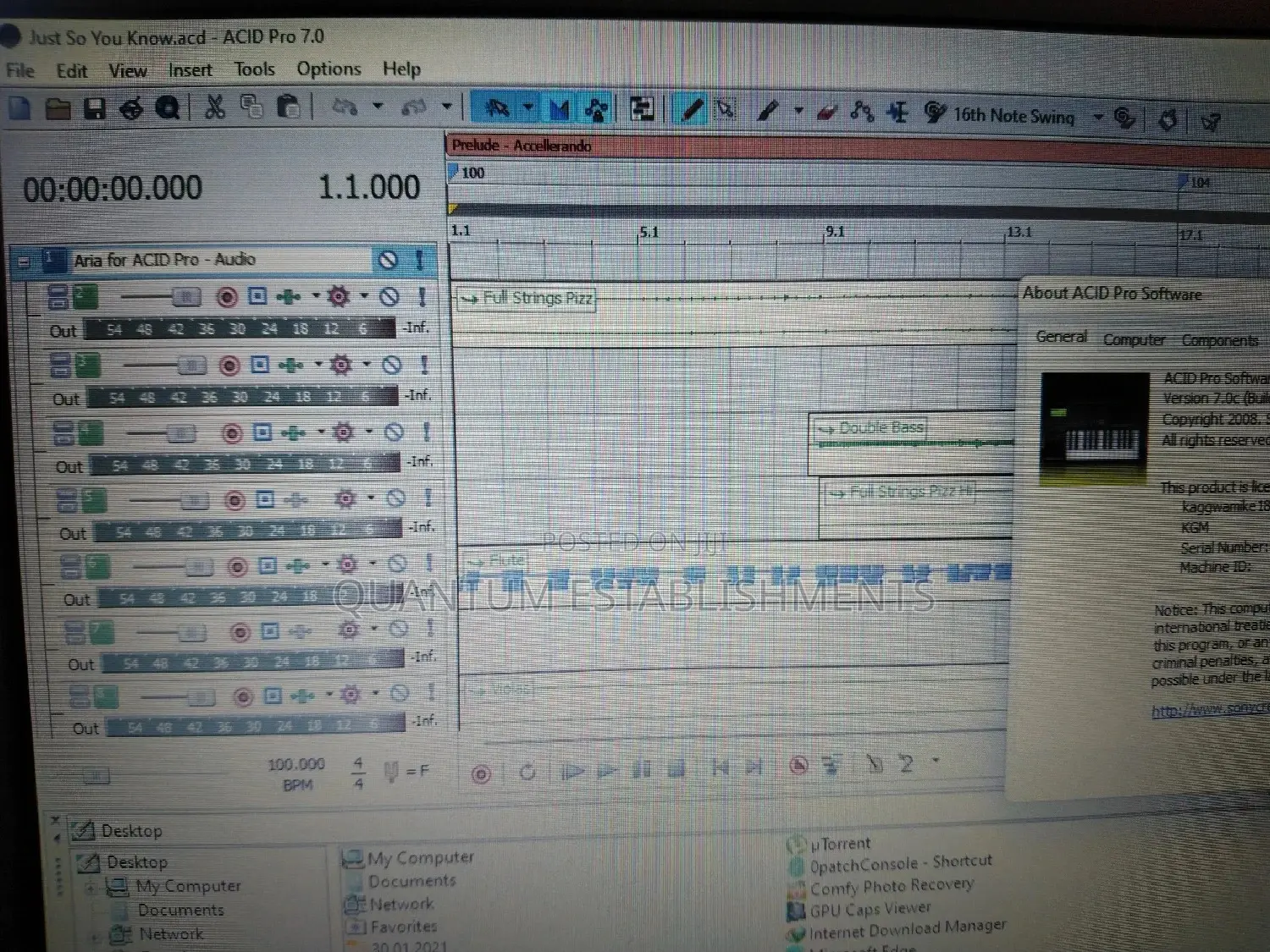Adjust the track 3 volume fader
The width and height of the screenshot is (1270, 952).
[191, 366]
